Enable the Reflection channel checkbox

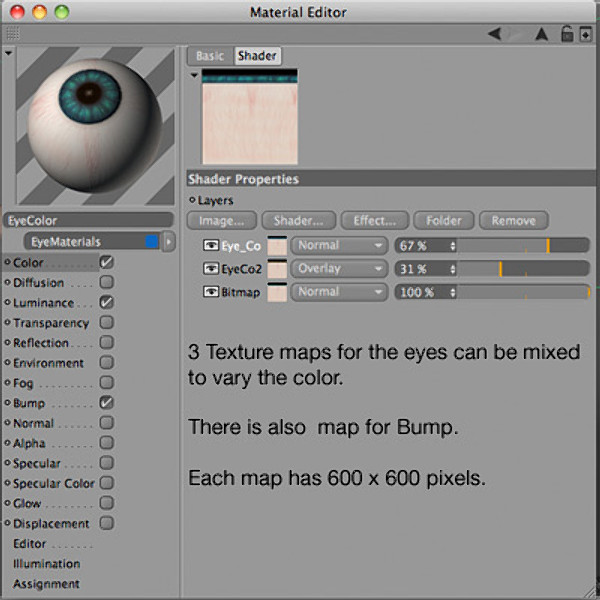(106, 342)
